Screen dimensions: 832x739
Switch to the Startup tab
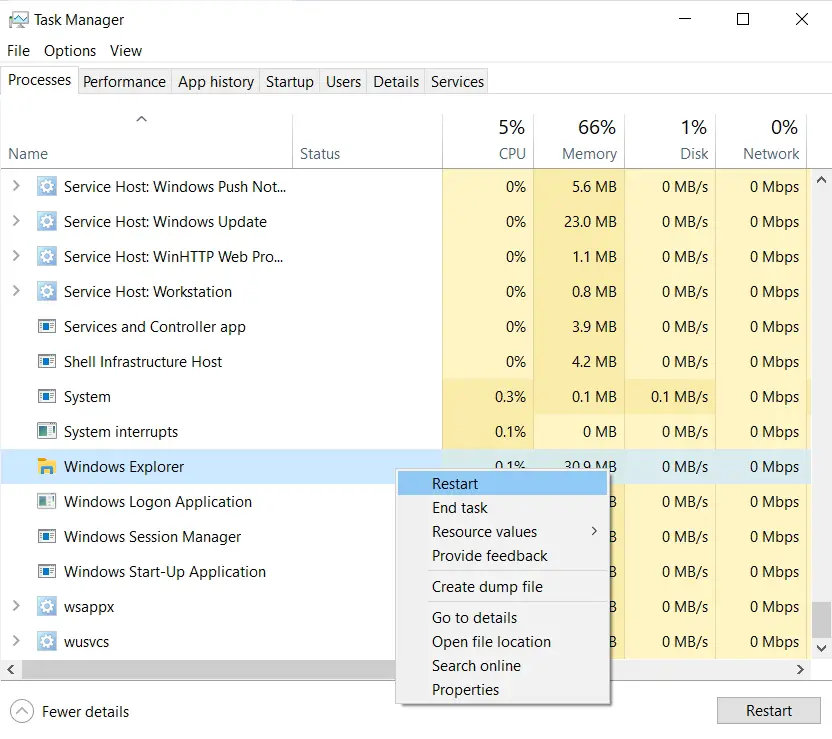pos(289,82)
